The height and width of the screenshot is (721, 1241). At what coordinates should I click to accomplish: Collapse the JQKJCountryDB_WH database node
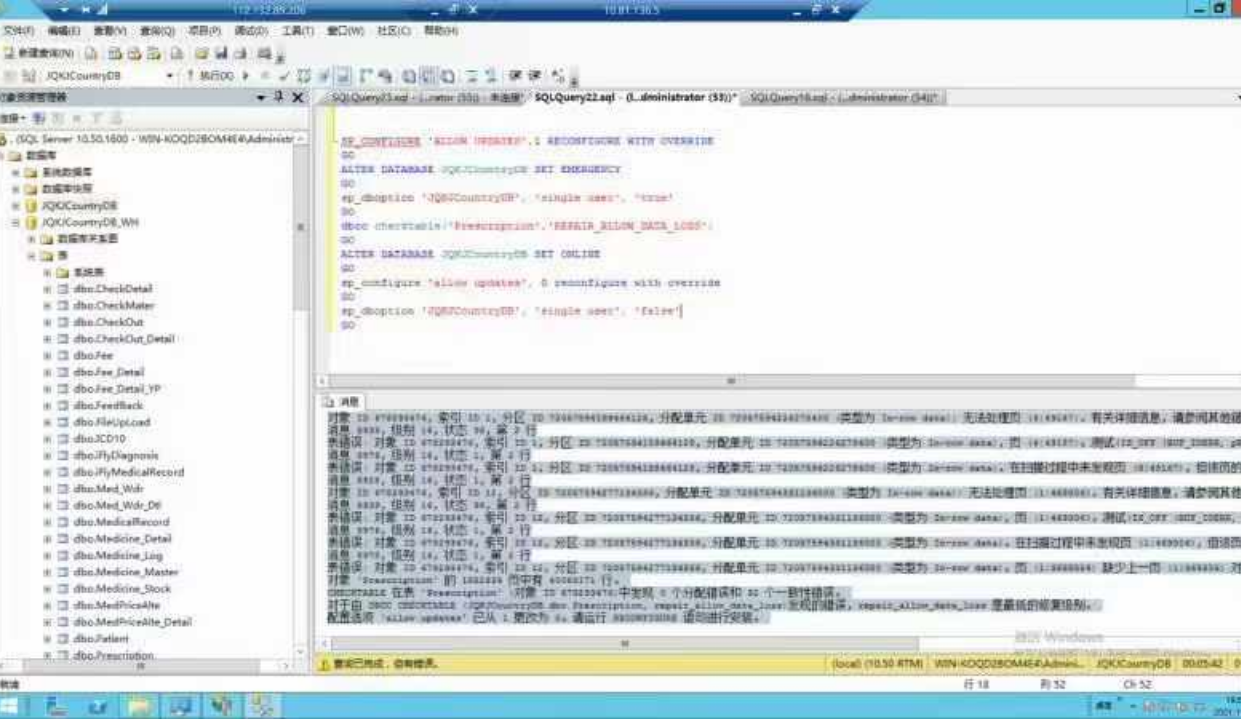coord(17,222)
